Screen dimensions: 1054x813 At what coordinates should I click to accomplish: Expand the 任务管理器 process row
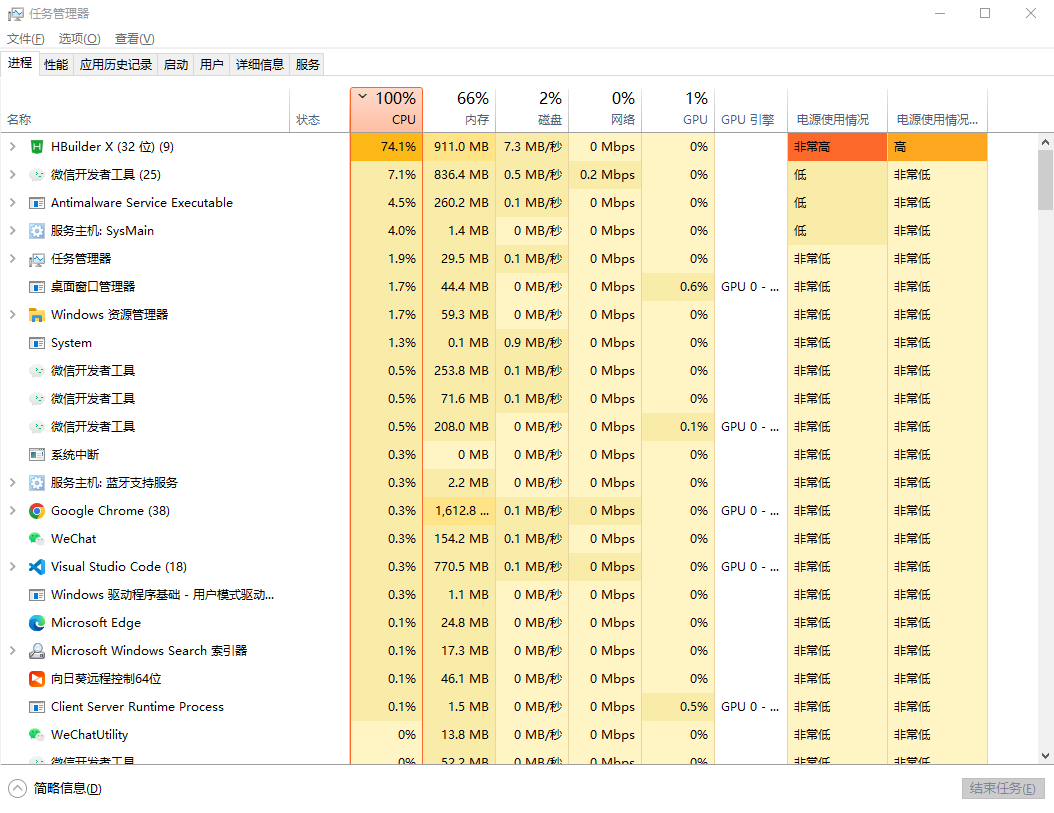[x=12, y=259]
